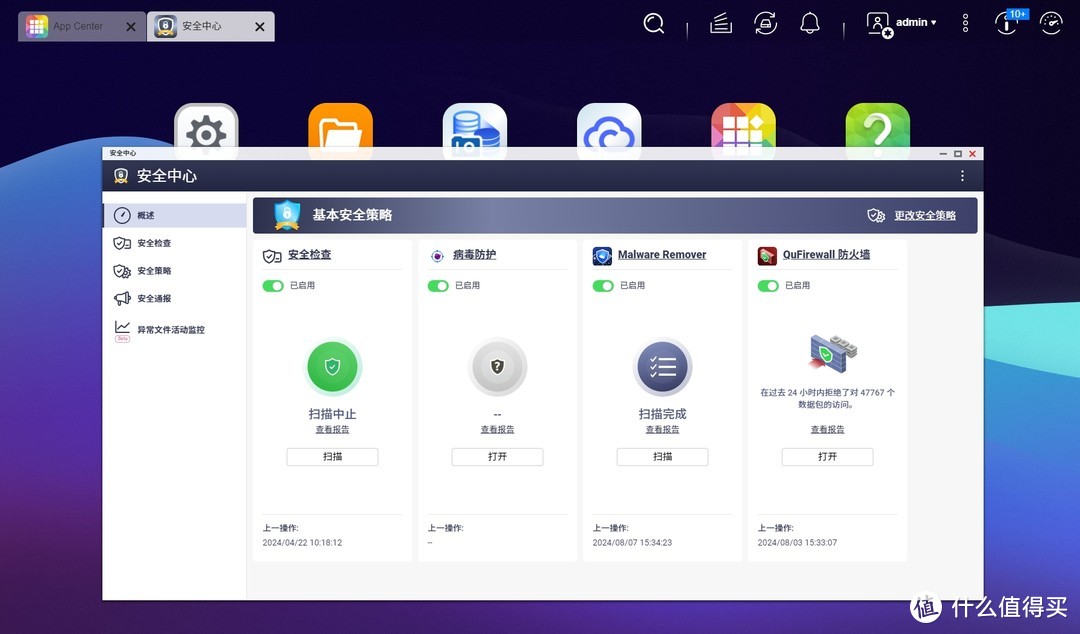Open the notification bell
The width and height of the screenshot is (1080, 634).
click(x=809, y=22)
